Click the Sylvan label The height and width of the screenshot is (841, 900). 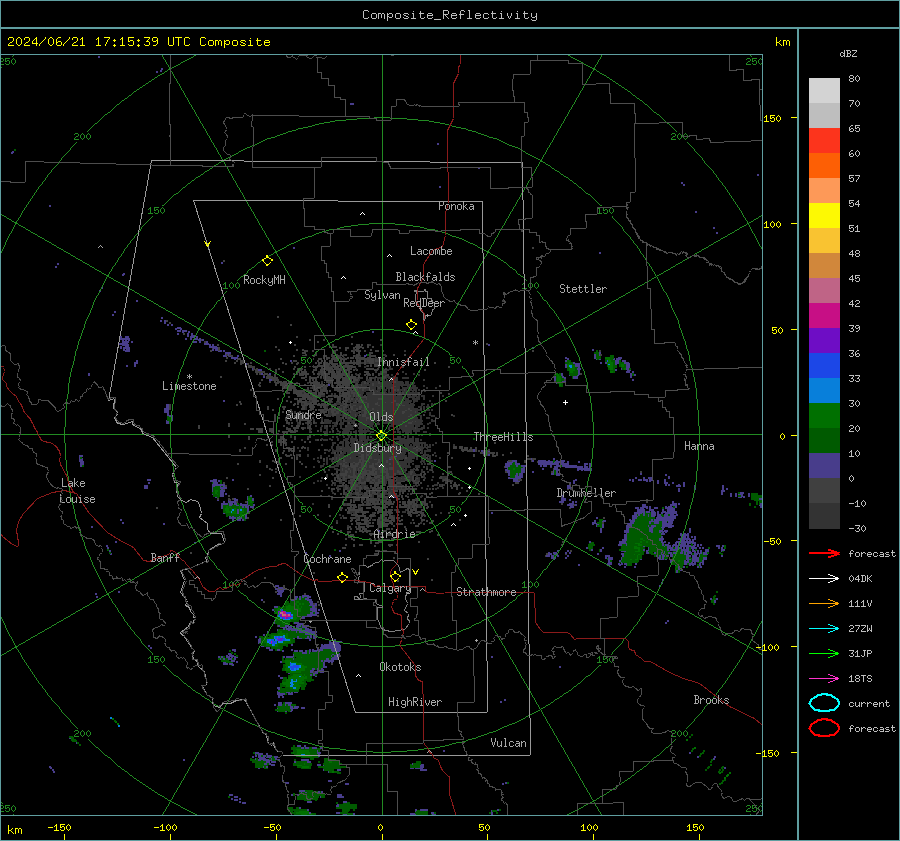pos(382,295)
